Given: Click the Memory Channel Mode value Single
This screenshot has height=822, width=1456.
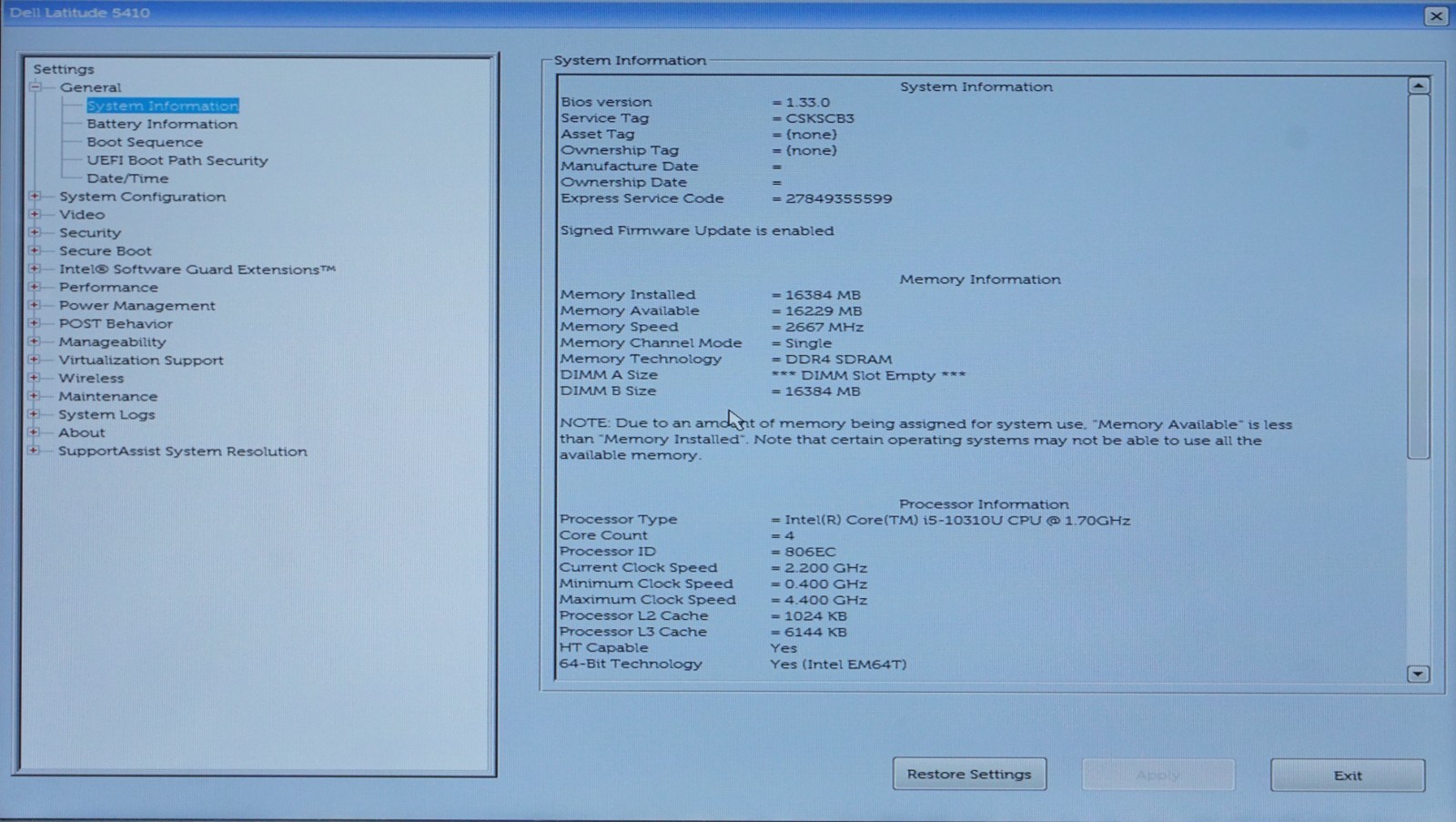Looking at the screenshot, I should pos(808,343).
